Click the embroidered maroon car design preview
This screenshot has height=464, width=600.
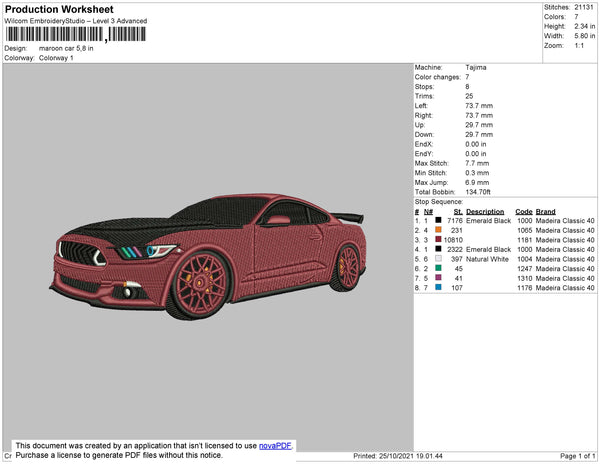[207, 257]
